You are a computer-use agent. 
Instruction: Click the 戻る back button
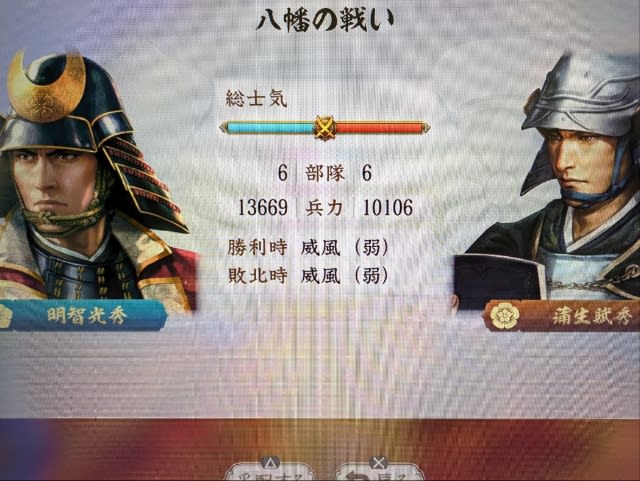coord(378,471)
